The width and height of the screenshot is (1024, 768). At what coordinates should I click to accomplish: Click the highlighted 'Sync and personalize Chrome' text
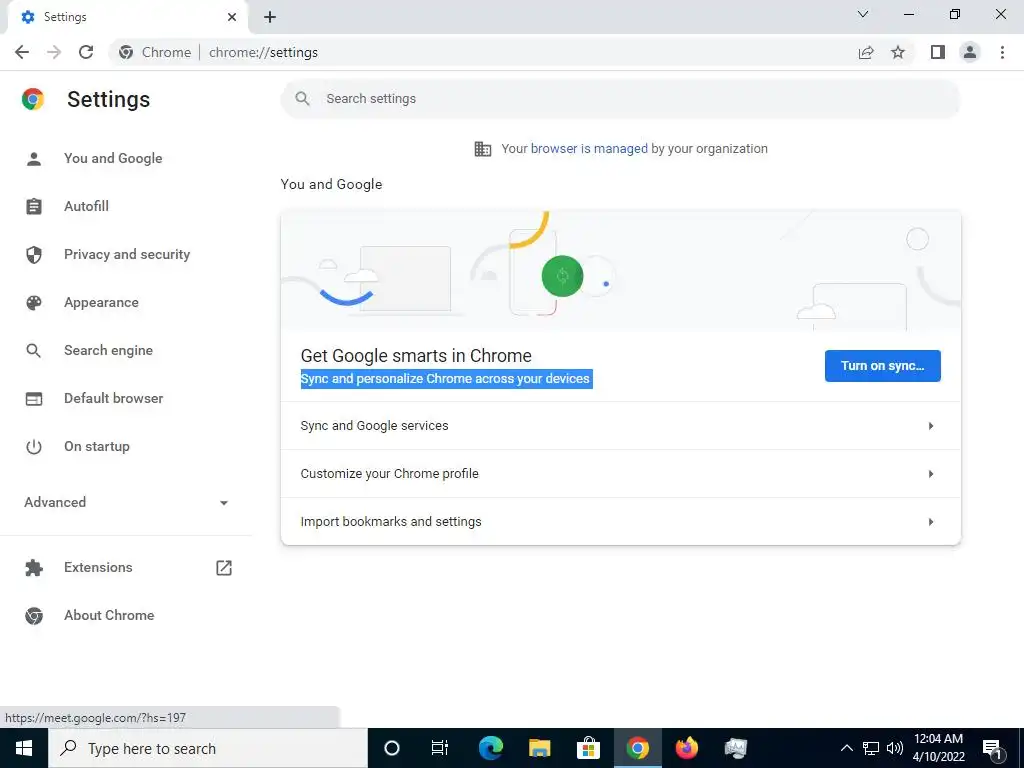(446, 379)
